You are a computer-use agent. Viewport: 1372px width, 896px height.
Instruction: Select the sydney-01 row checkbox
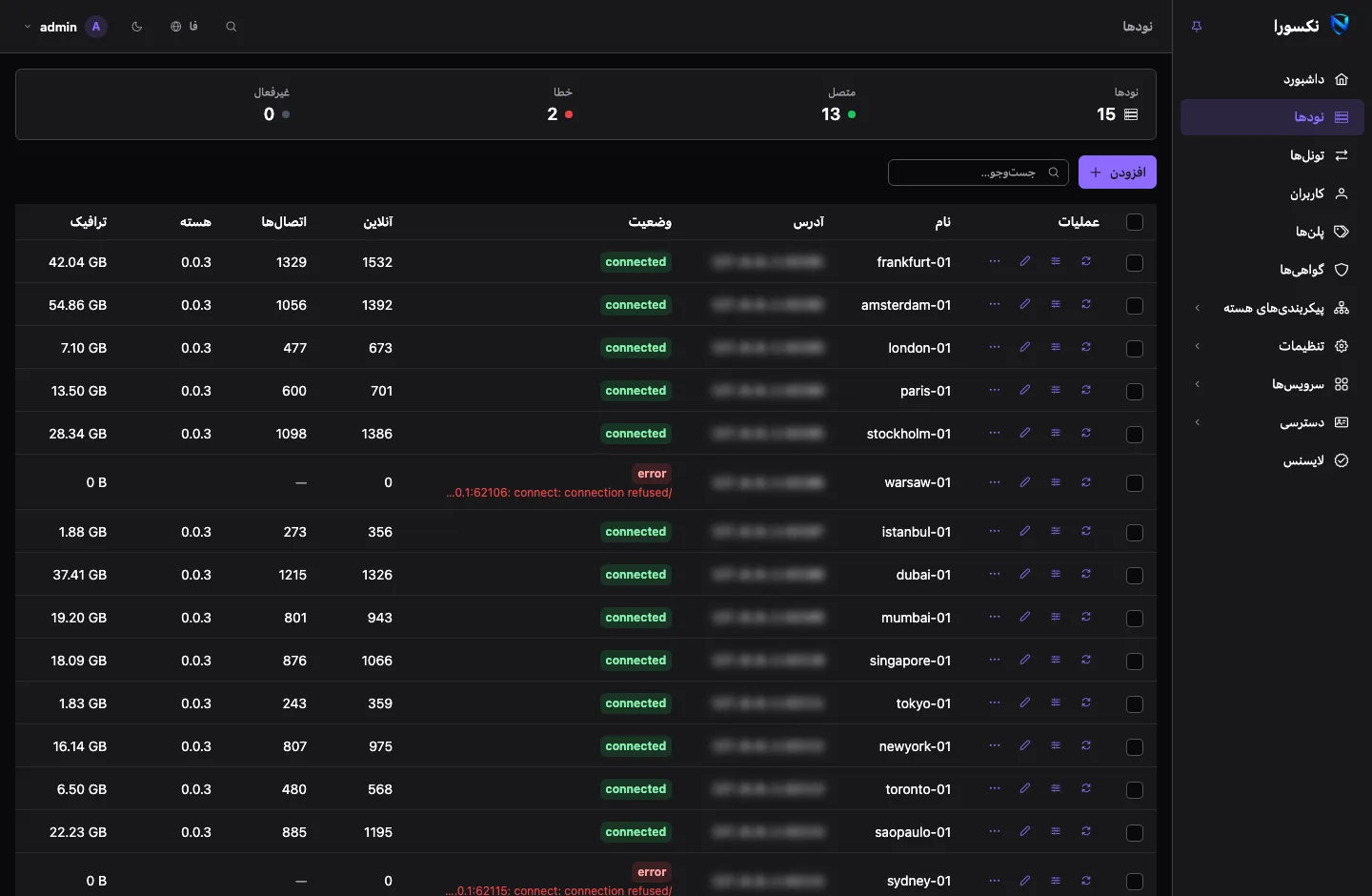pos(1135,882)
